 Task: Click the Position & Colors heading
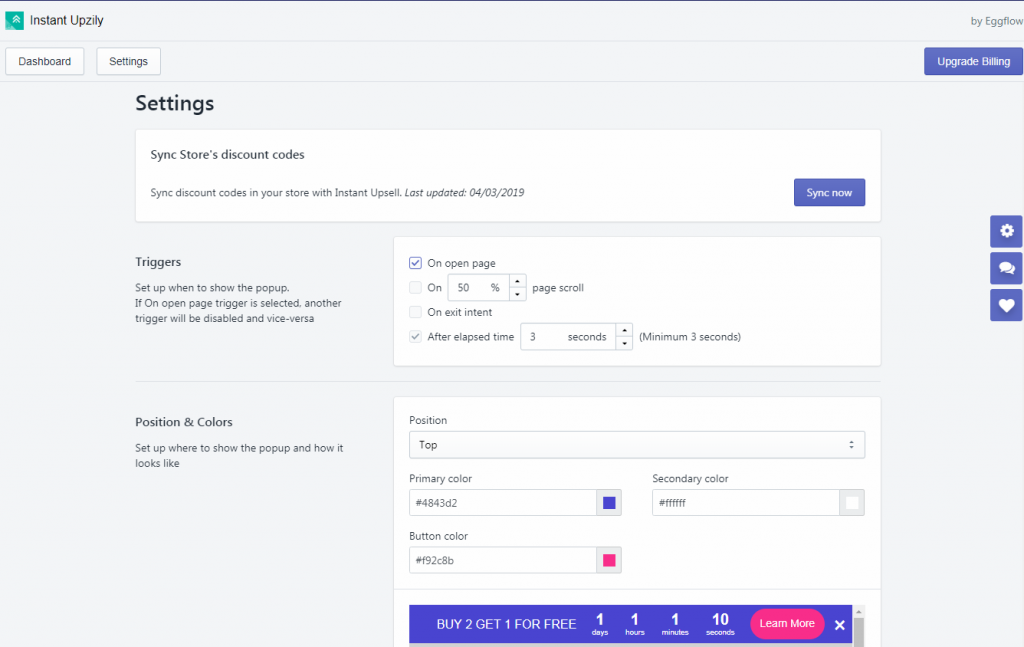coord(184,422)
